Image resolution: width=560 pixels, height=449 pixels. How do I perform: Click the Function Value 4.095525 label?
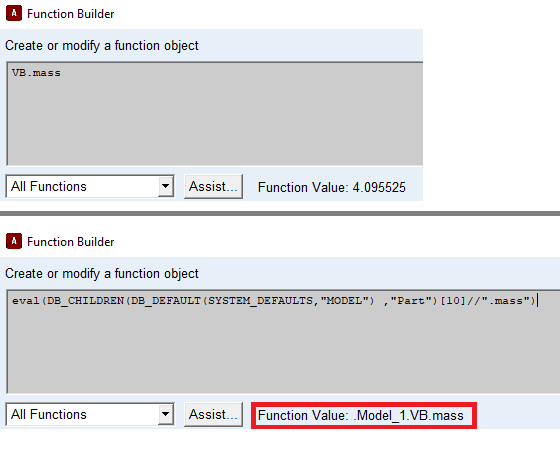tap(332, 187)
